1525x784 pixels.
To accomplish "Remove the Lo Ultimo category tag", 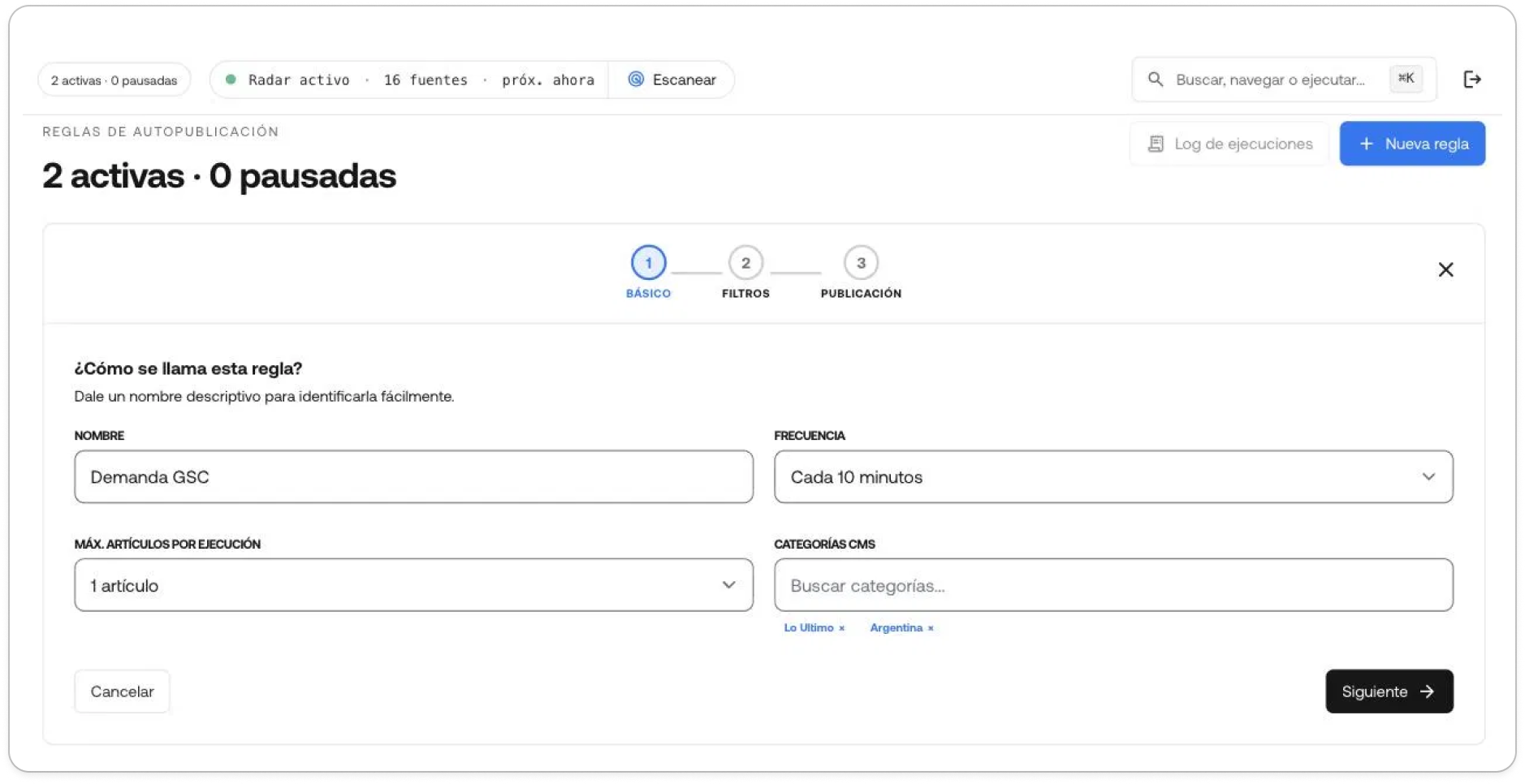I will coord(842,628).
